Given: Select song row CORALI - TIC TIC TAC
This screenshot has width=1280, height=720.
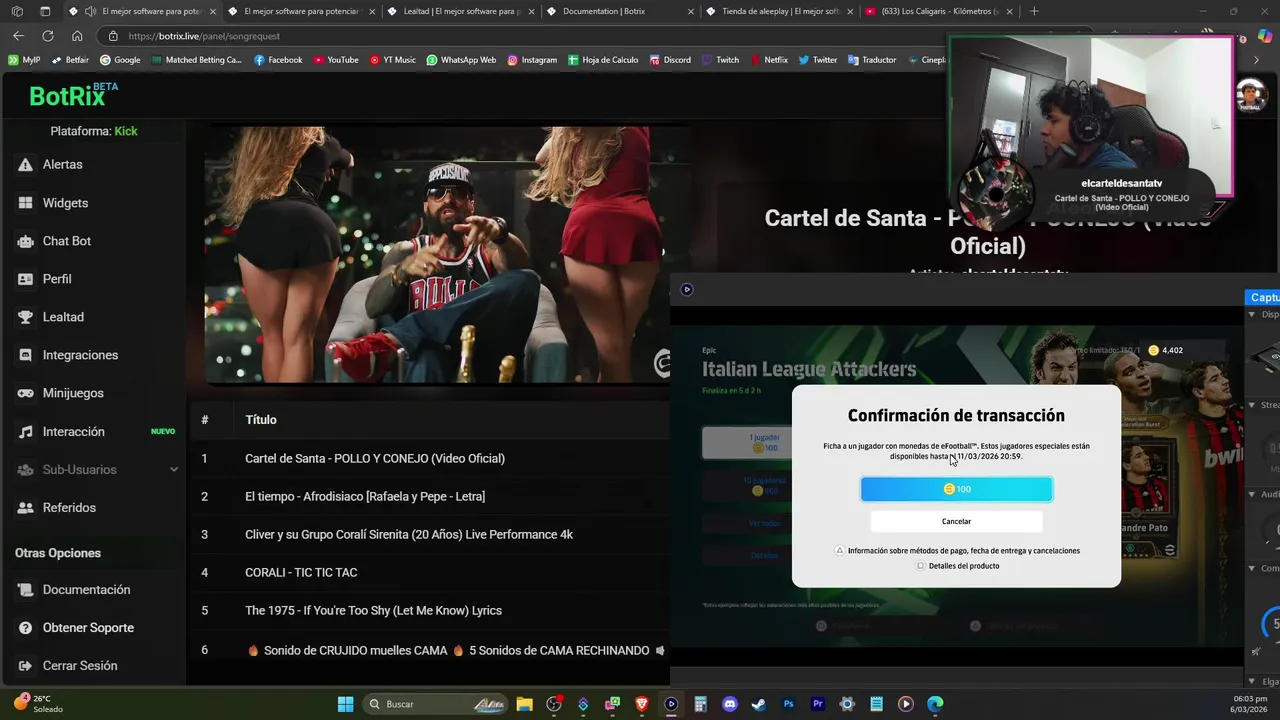Looking at the screenshot, I should [430, 572].
